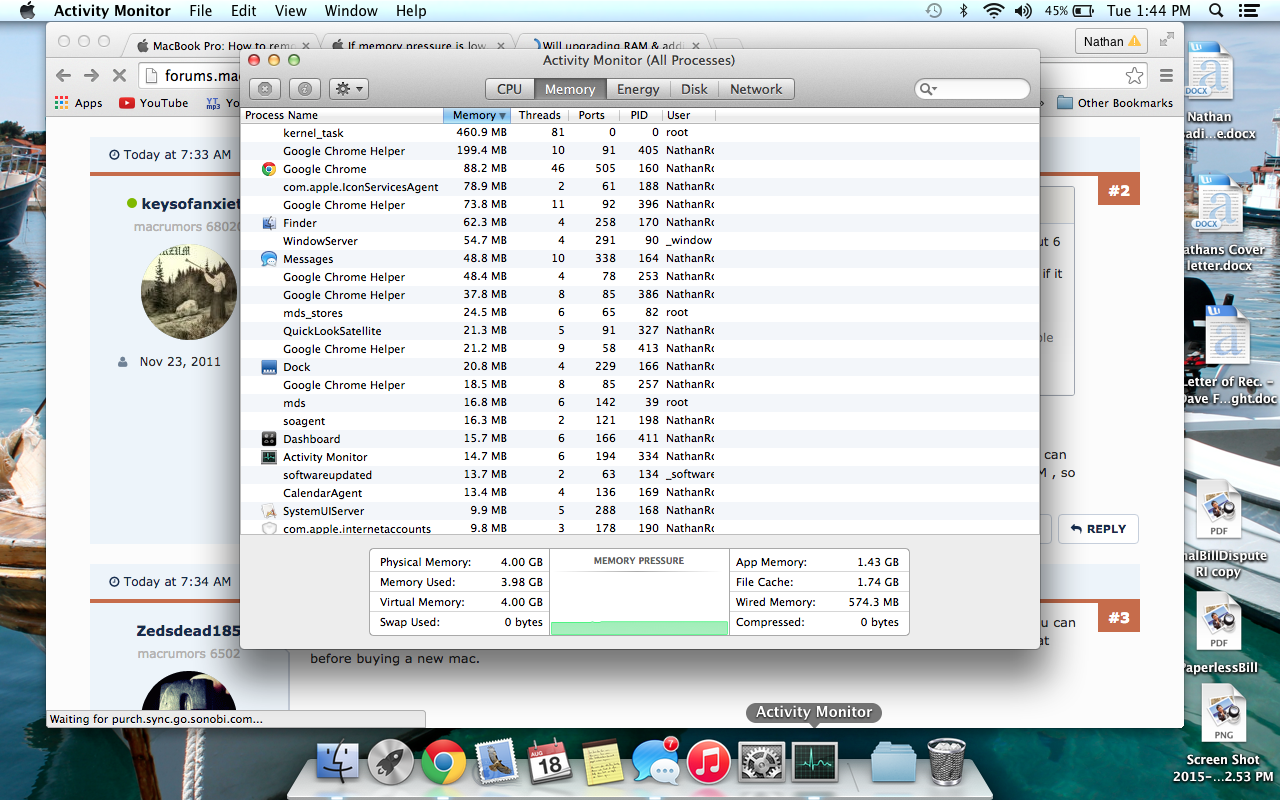Select the Memory tab
The height and width of the screenshot is (800, 1280).
(x=570, y=89)
